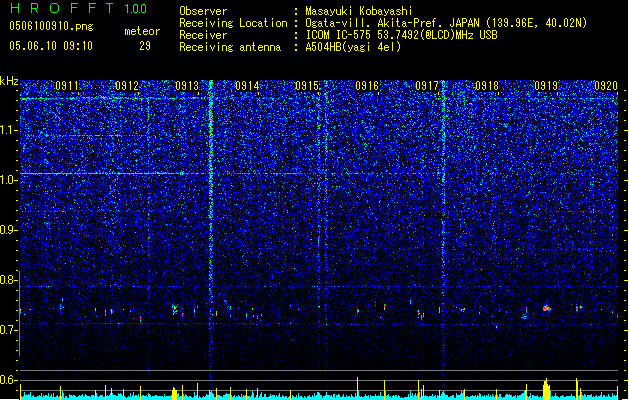Click the 0914 time marker
629x400 pixels.
[247, 86]
